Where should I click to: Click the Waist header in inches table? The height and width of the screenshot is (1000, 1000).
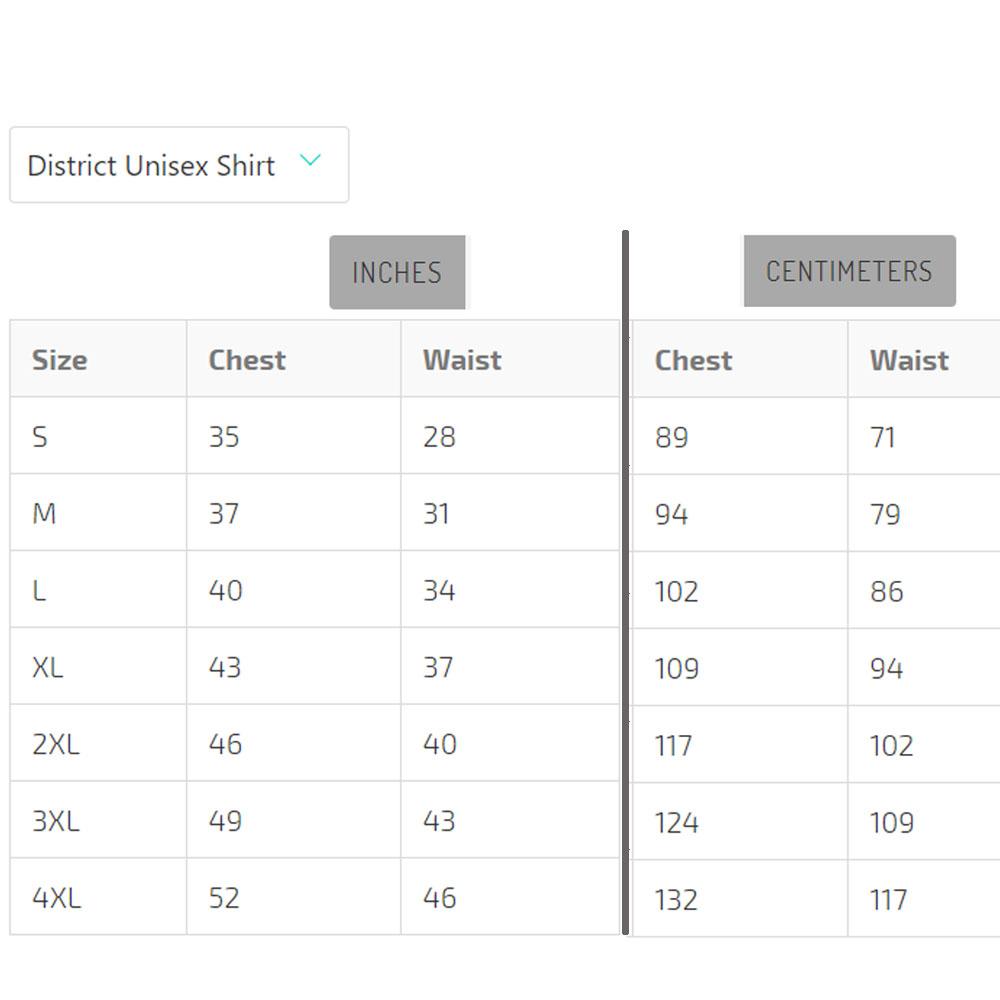[462, 360]
